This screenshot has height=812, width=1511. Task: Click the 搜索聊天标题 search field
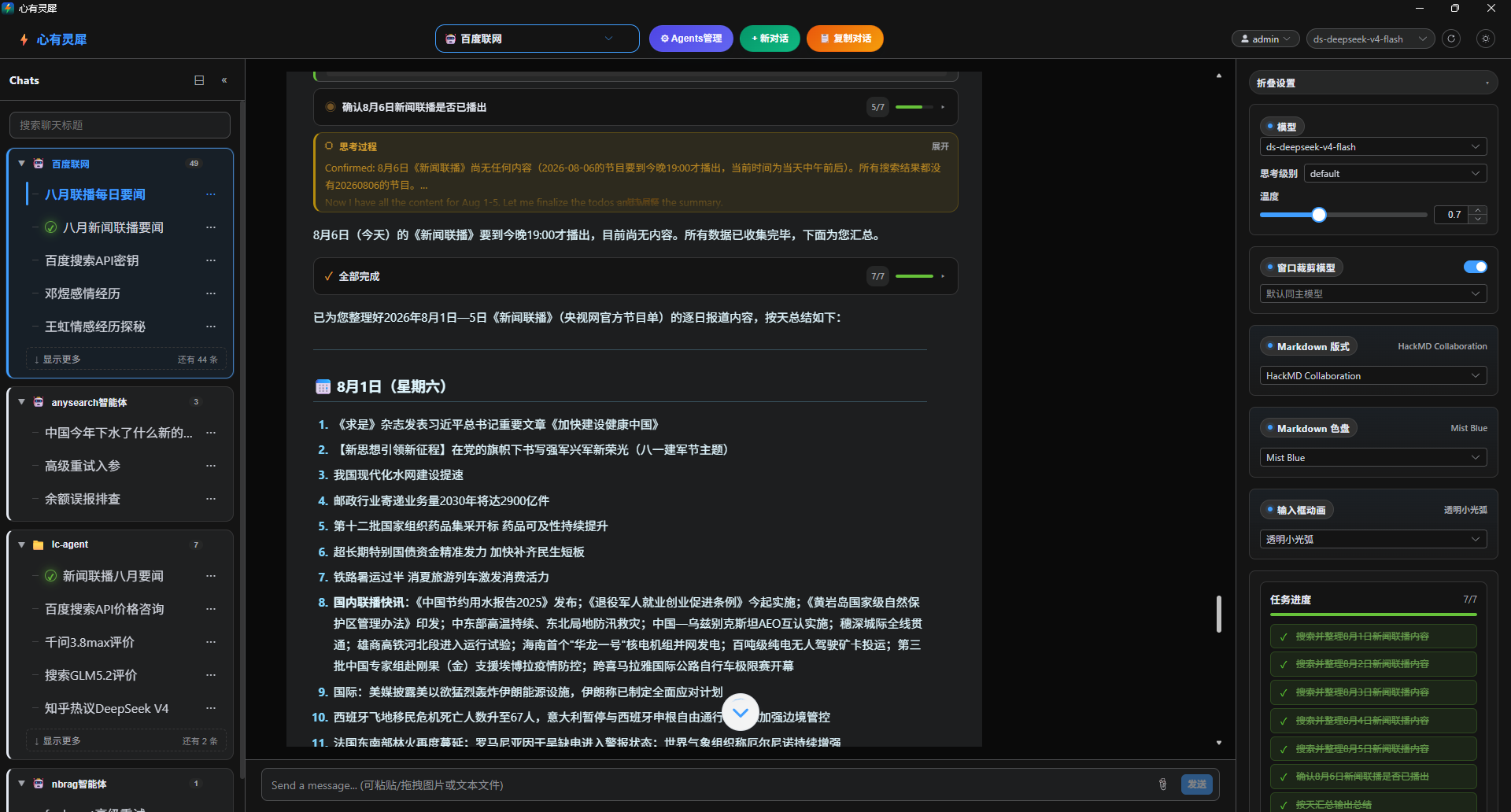point(120,125)
